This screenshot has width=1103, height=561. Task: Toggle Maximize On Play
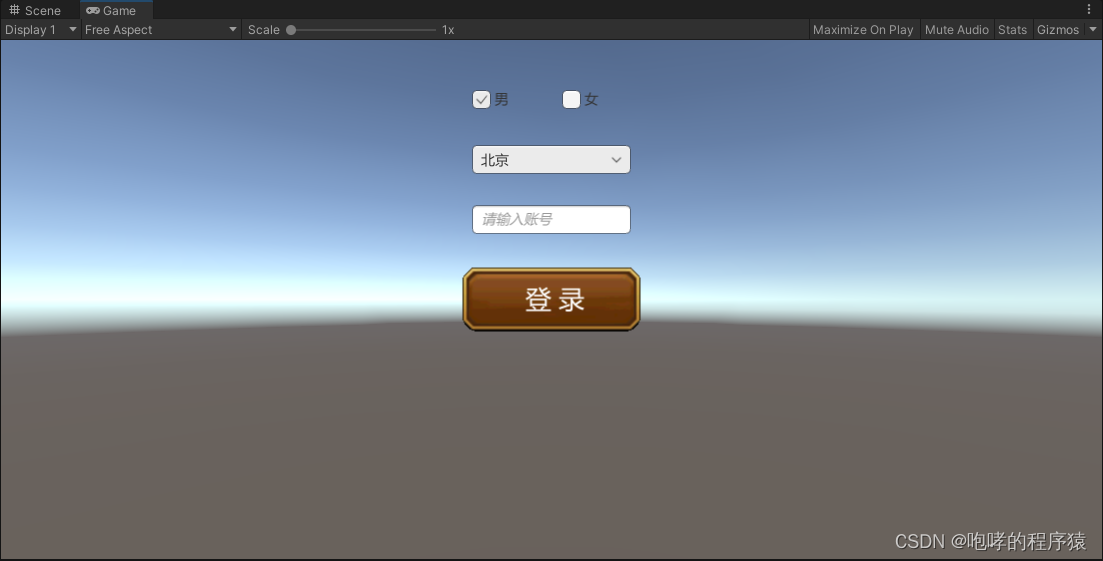pyautogui.click(x=863, y=30)
